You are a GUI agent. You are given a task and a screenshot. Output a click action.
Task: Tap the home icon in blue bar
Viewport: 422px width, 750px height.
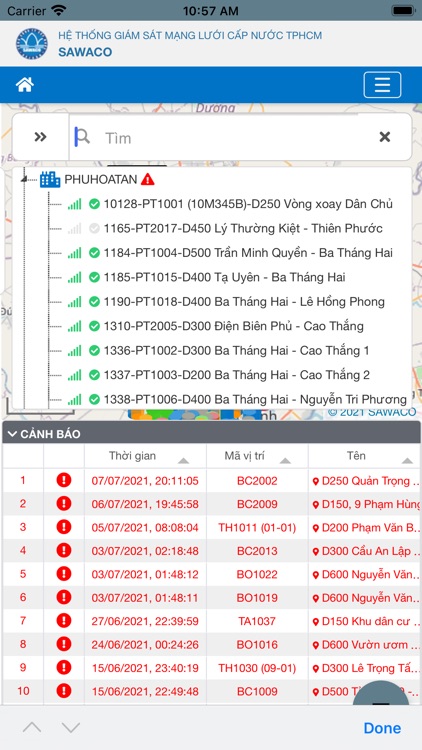(x=24, y=85)
